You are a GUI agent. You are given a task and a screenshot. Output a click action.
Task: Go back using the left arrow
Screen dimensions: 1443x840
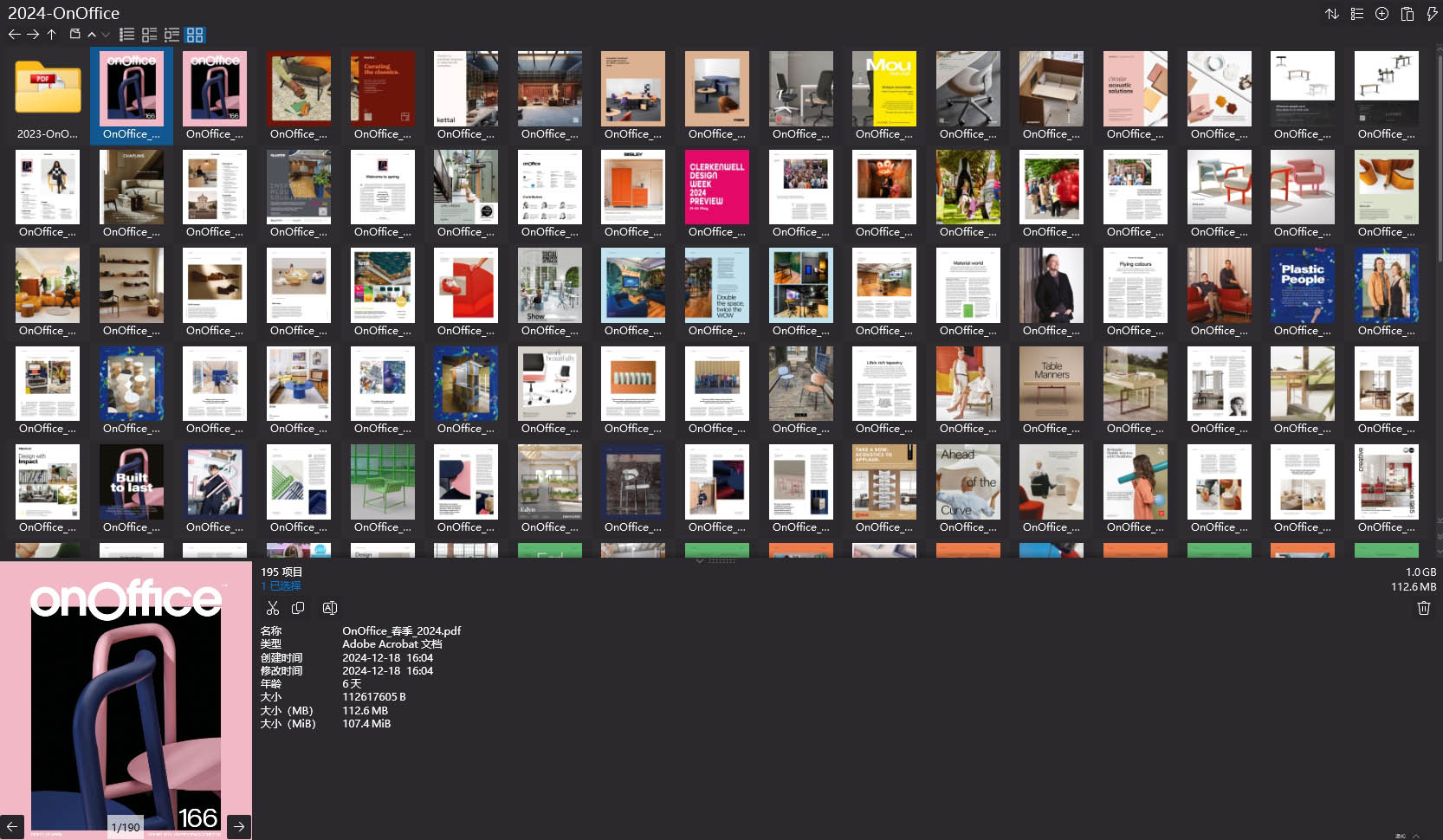(x=14, y=35)
